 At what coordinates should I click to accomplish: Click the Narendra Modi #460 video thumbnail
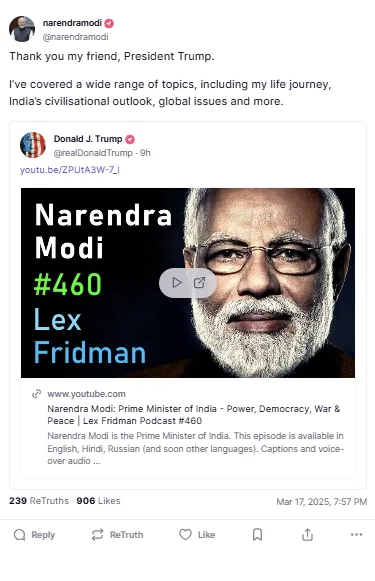(188, 283)
